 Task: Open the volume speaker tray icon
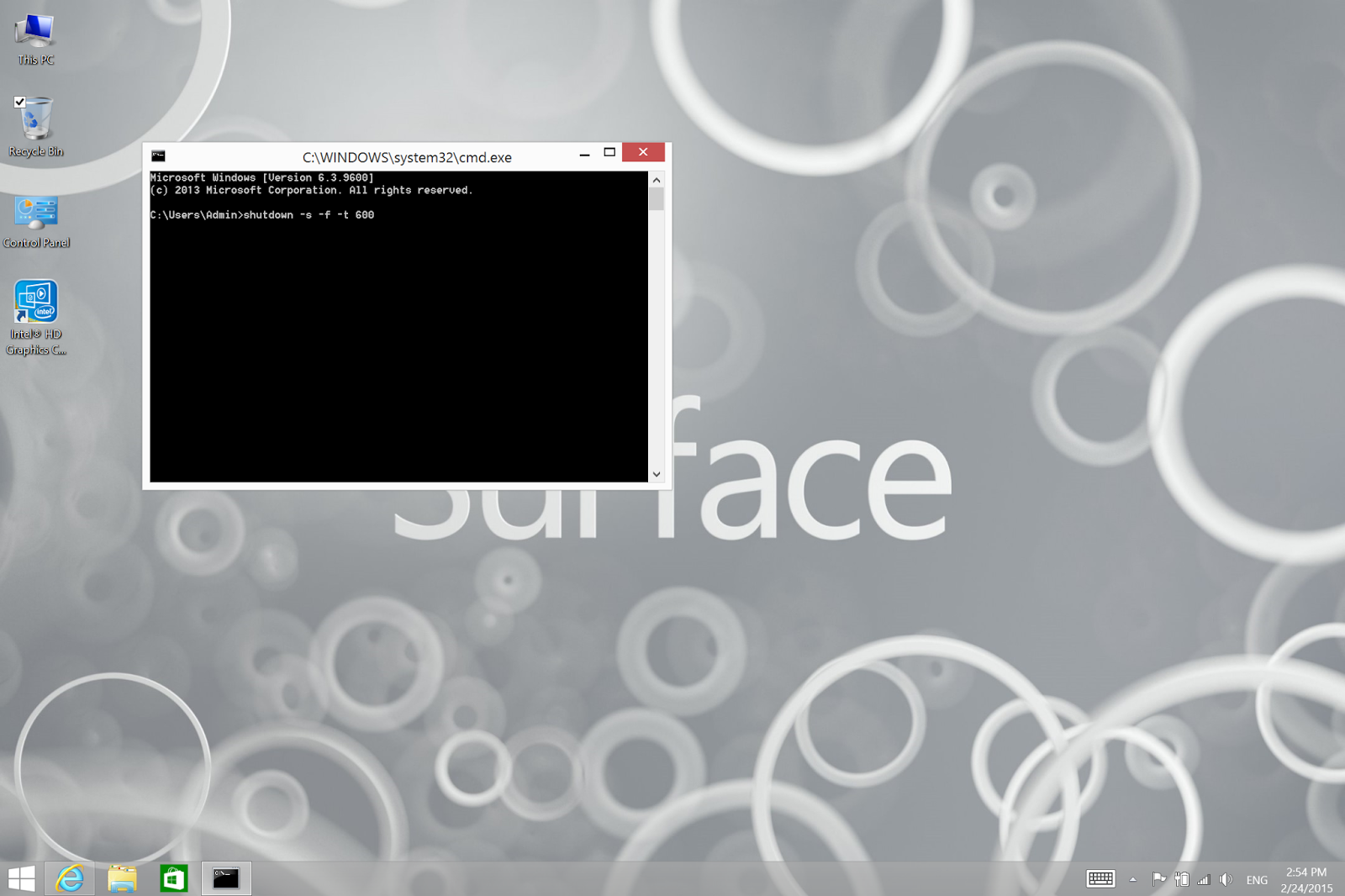(x=1226, y=880)
